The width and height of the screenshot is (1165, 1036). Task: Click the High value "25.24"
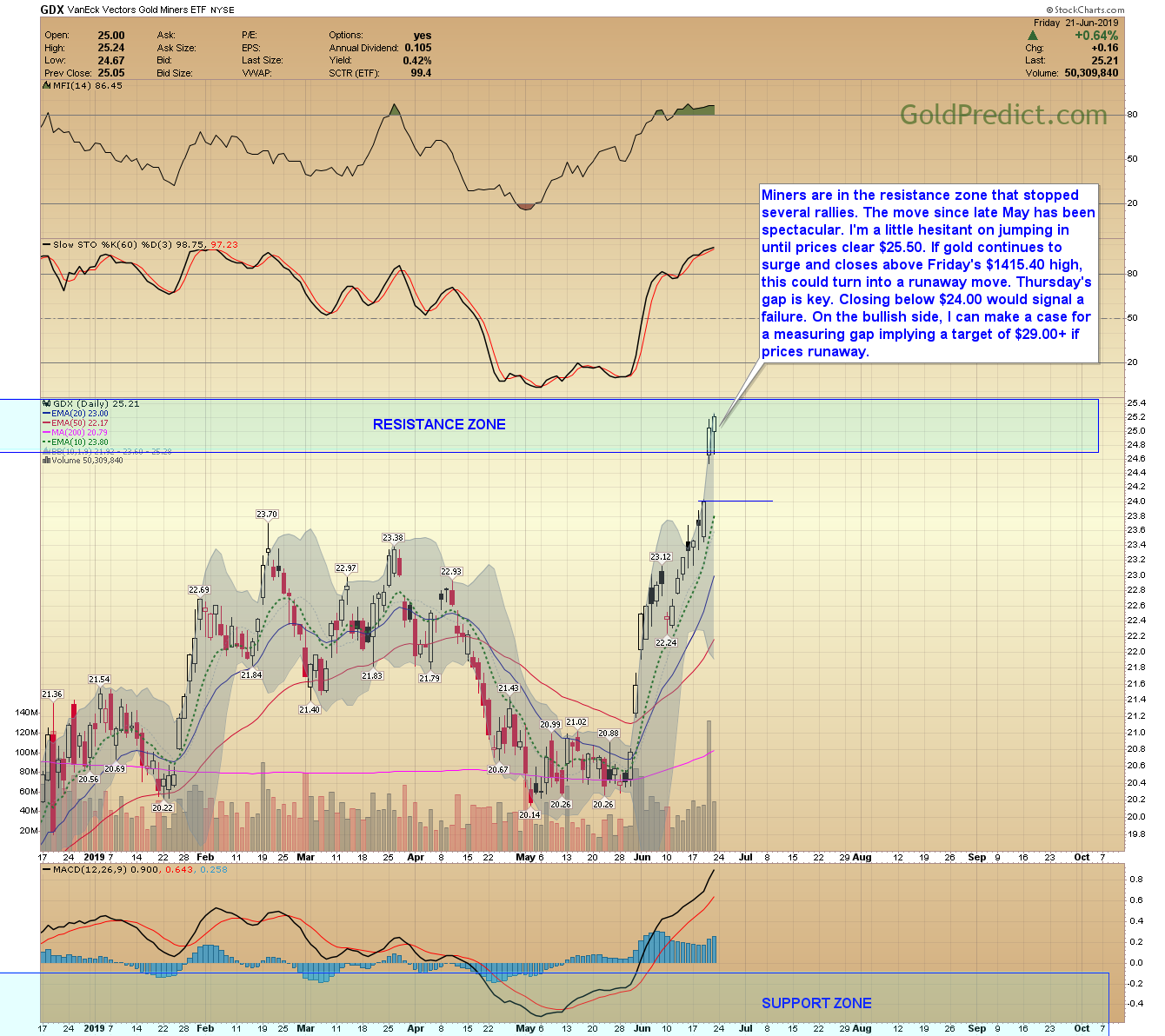(x=111, y=48)
